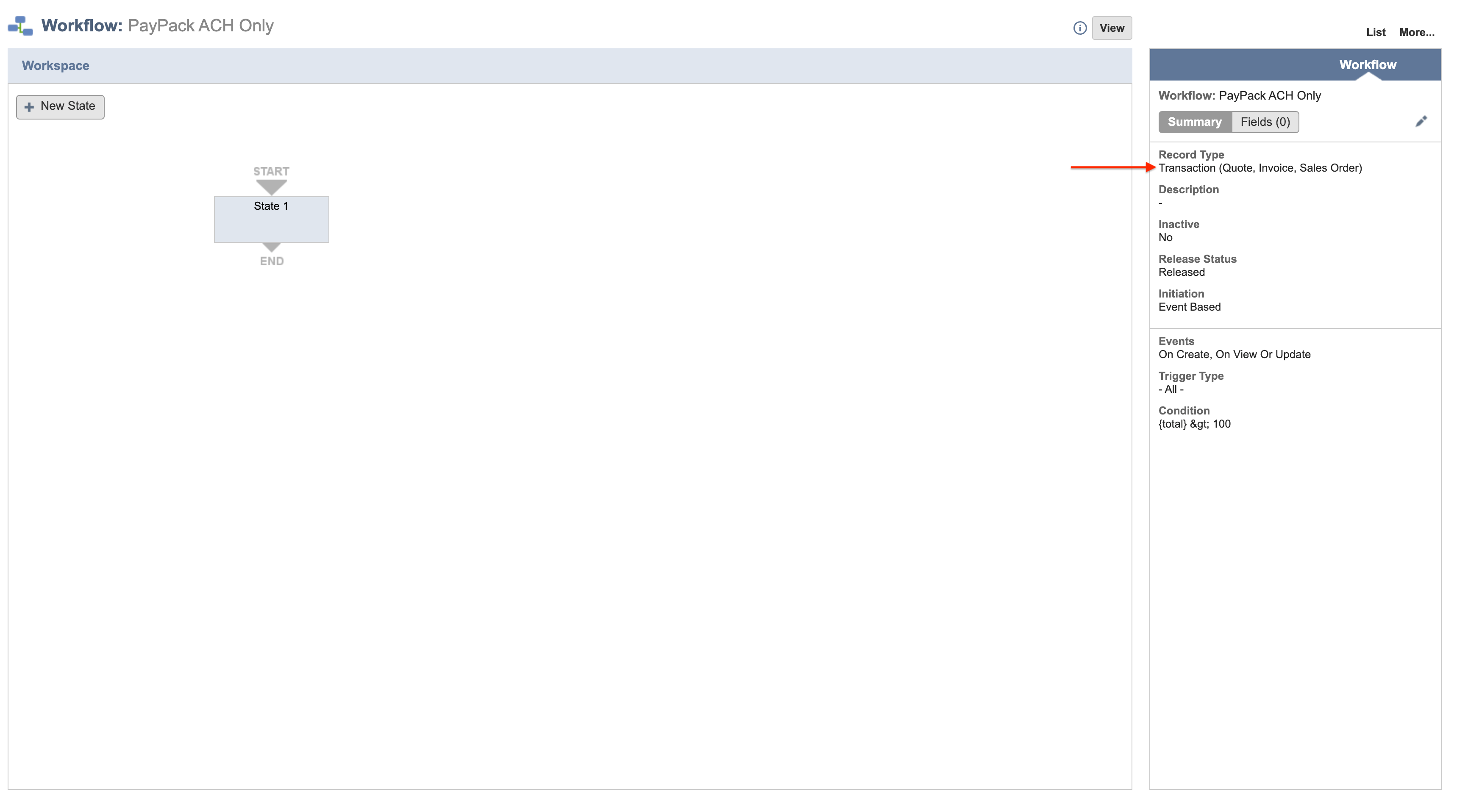Click the View button in the header
This screenshot has height=812, width=1457.
1112,28
